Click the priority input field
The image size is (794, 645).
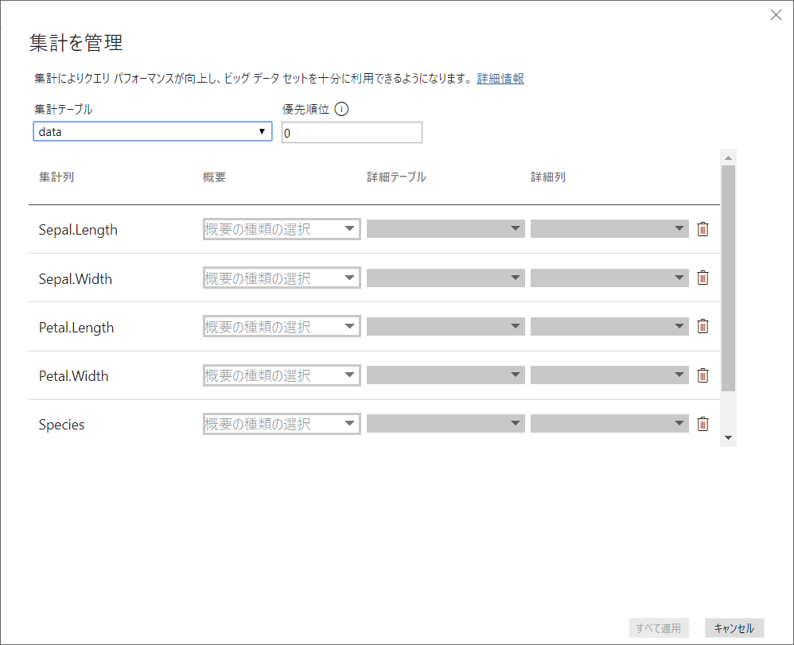click(352, 133)
